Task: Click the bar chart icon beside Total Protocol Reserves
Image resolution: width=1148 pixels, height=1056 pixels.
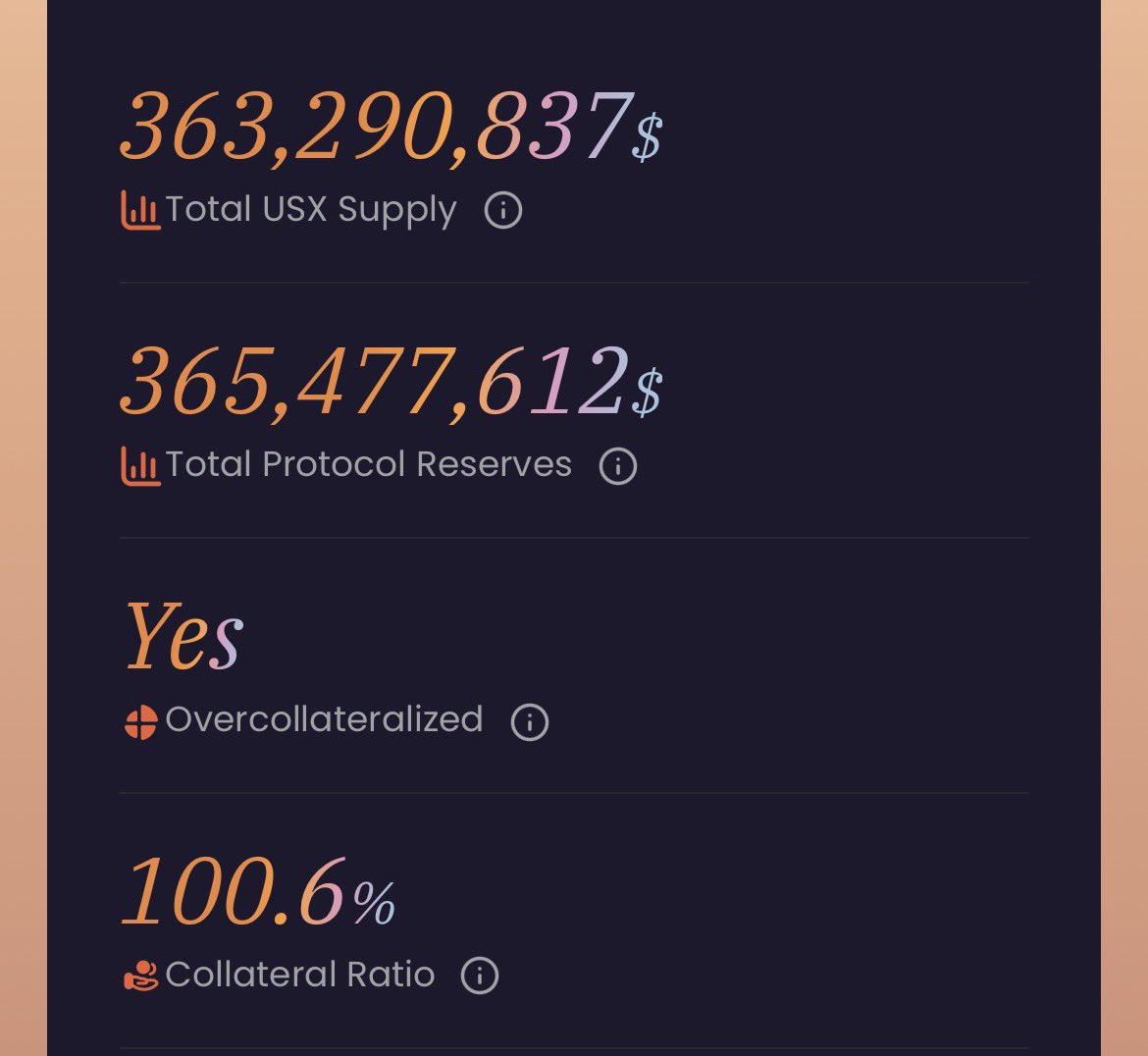Action: coord(140,465)
